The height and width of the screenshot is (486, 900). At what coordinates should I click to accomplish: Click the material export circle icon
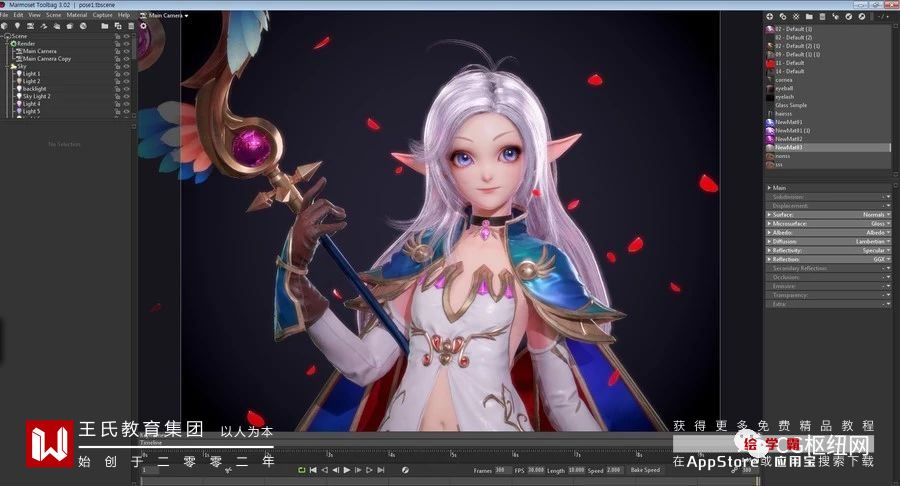point(848,17)
